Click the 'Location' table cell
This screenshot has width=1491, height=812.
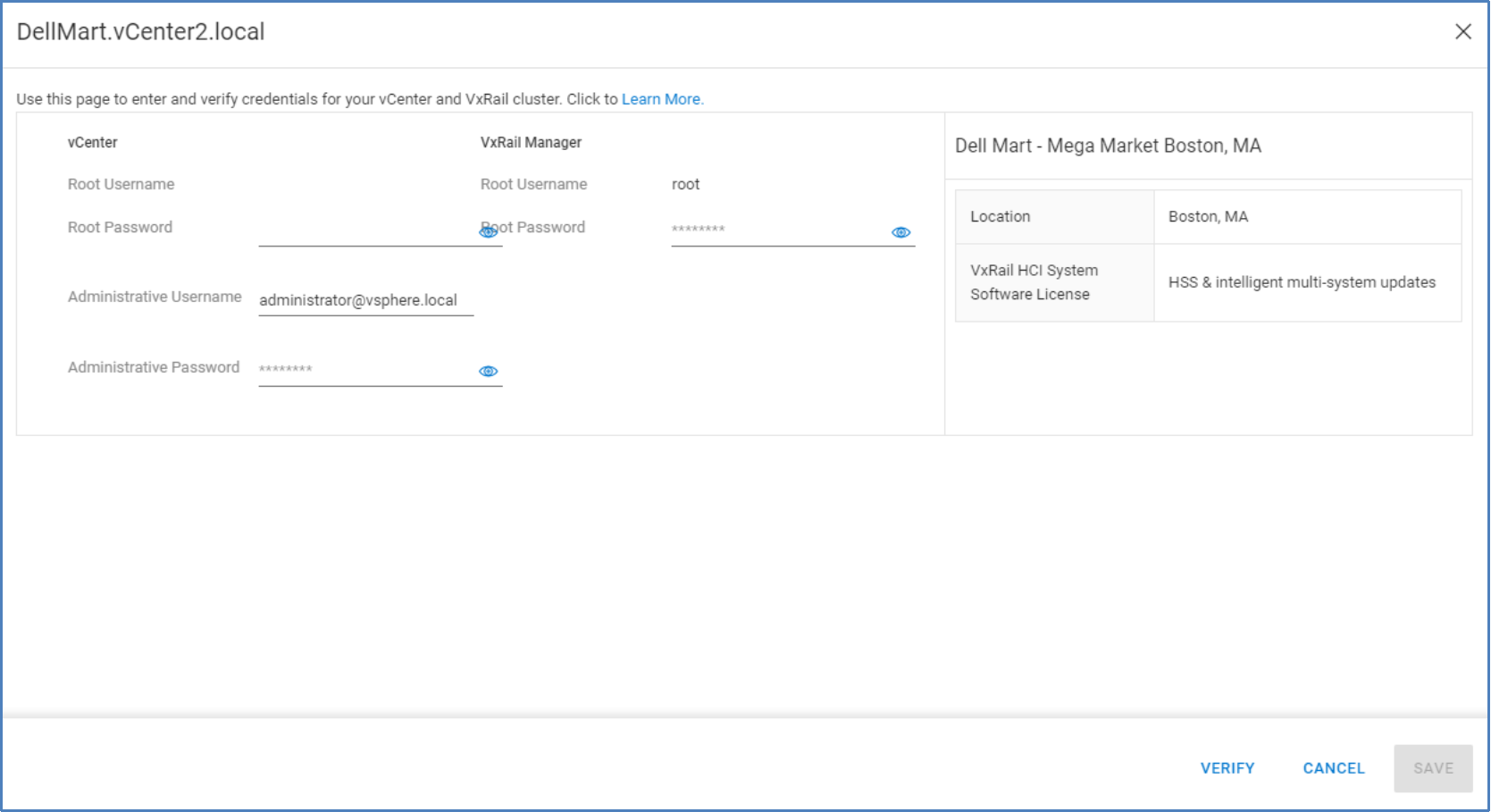click(x=1055, y=217)
